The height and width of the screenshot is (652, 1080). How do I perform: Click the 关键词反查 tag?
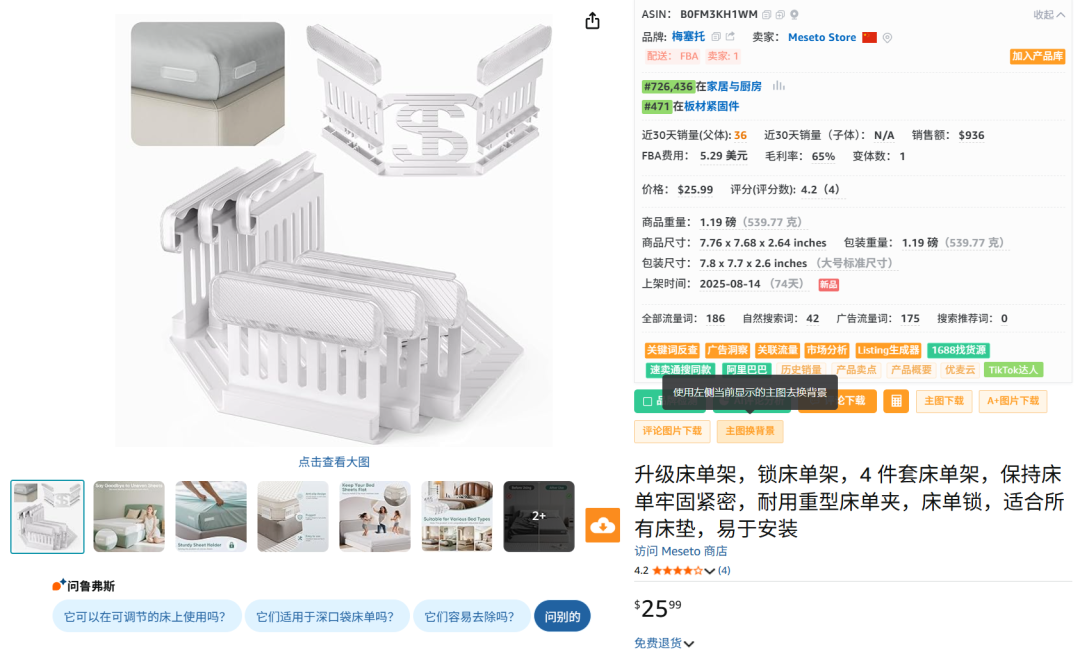(672, 350)
